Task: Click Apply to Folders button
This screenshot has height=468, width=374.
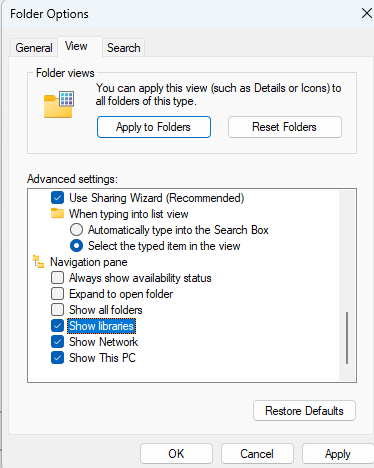Action: click(154, 127)
